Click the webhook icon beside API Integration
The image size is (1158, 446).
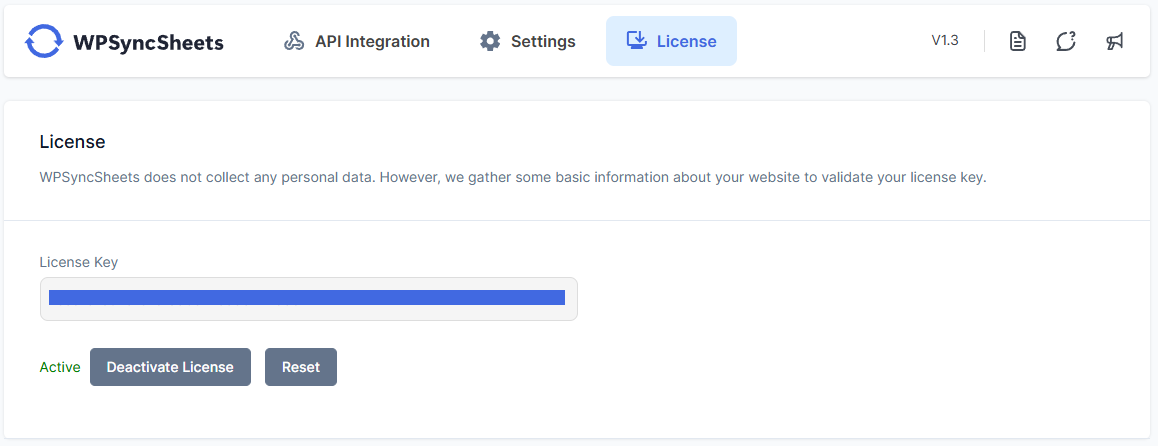pyautogui.click(x=294, y=42)
